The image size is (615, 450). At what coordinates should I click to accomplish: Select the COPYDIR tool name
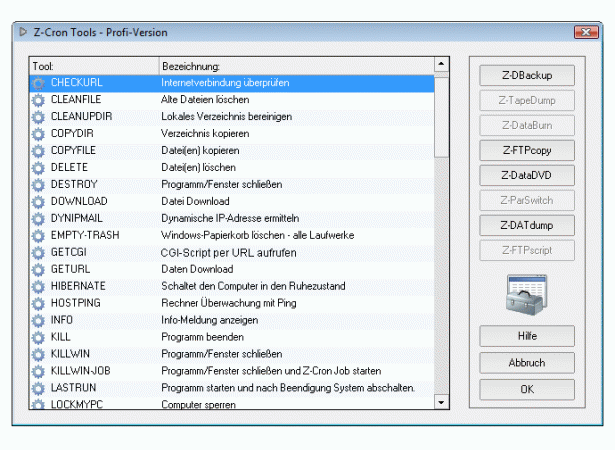(x=72, y=133)
